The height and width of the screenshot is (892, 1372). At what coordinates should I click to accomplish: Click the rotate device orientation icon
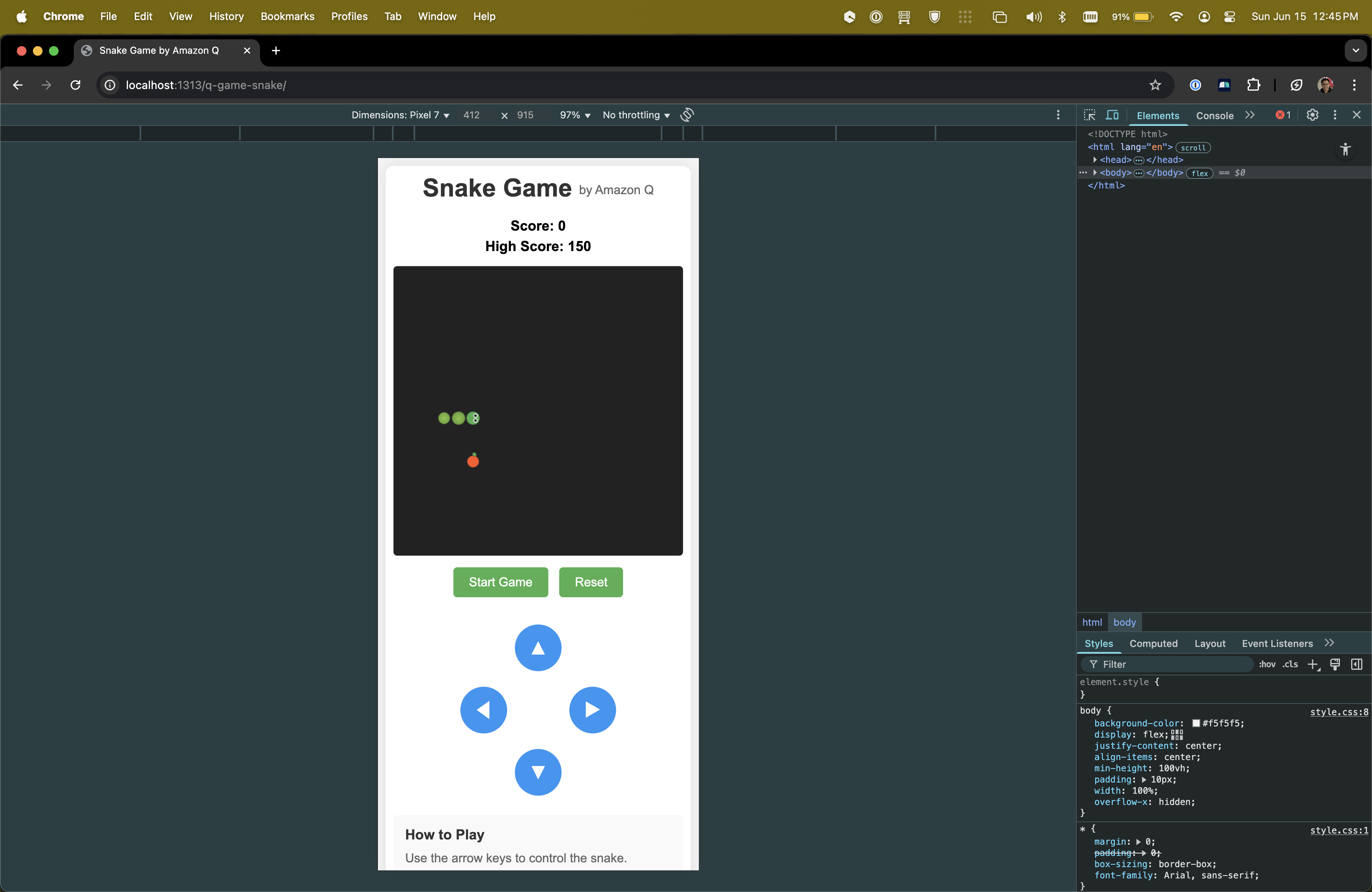point(687,115)
